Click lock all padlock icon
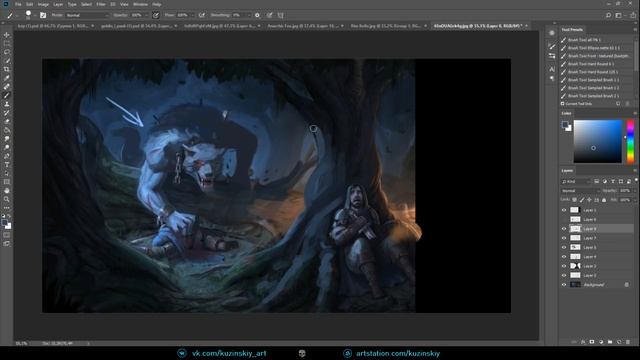This screenshot has height=360, width=640. [x=604, y=200]
